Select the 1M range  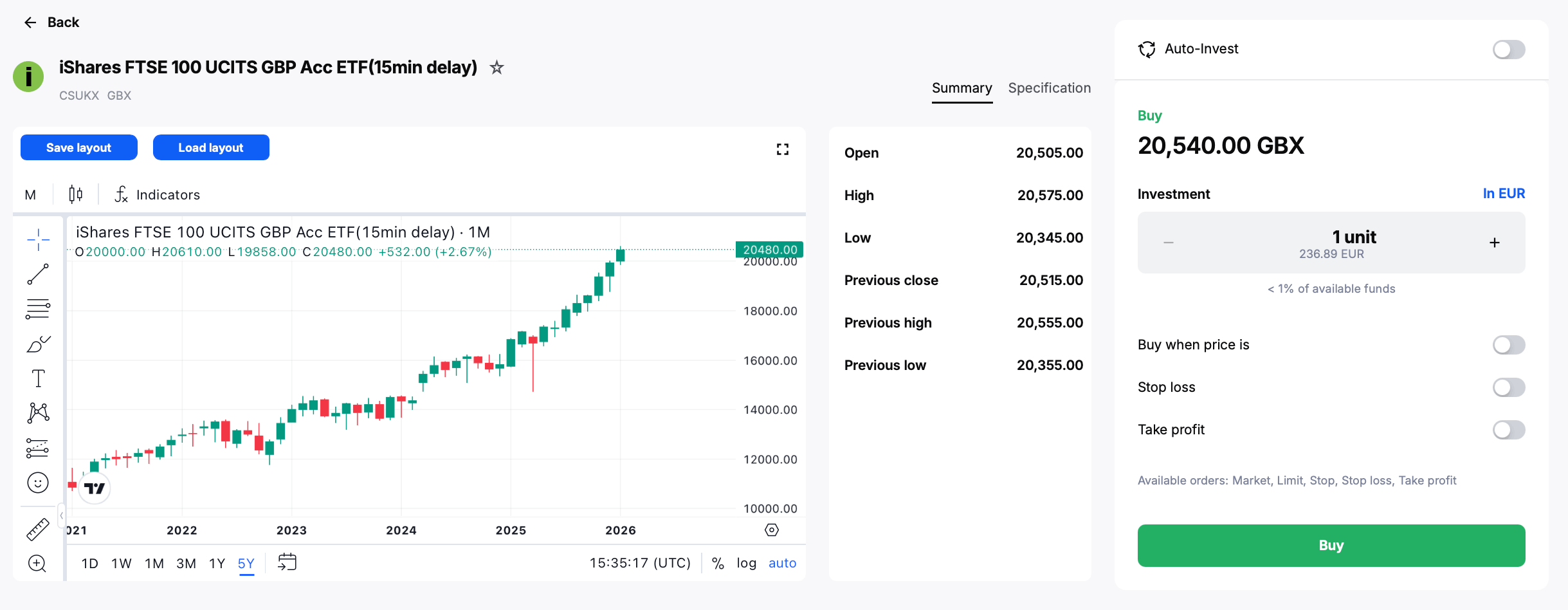click(154, 564)
